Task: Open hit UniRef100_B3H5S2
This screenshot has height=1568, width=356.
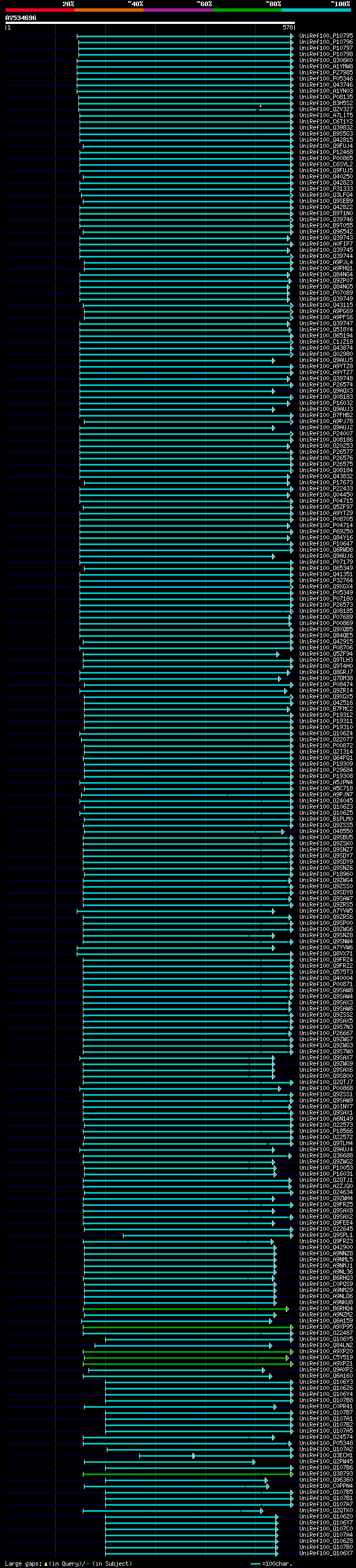Action: coord(325,103)
